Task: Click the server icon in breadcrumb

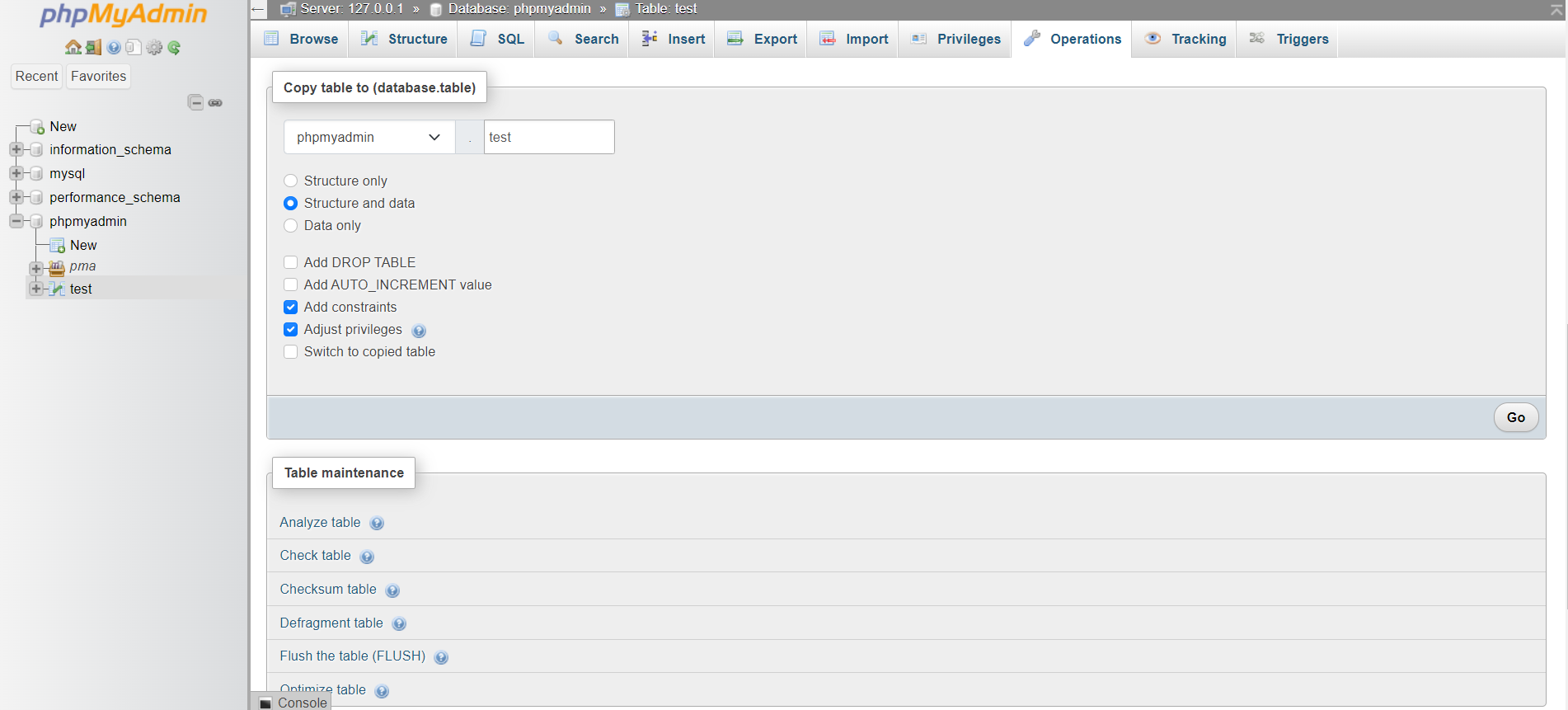Action: tap(288, 9)
